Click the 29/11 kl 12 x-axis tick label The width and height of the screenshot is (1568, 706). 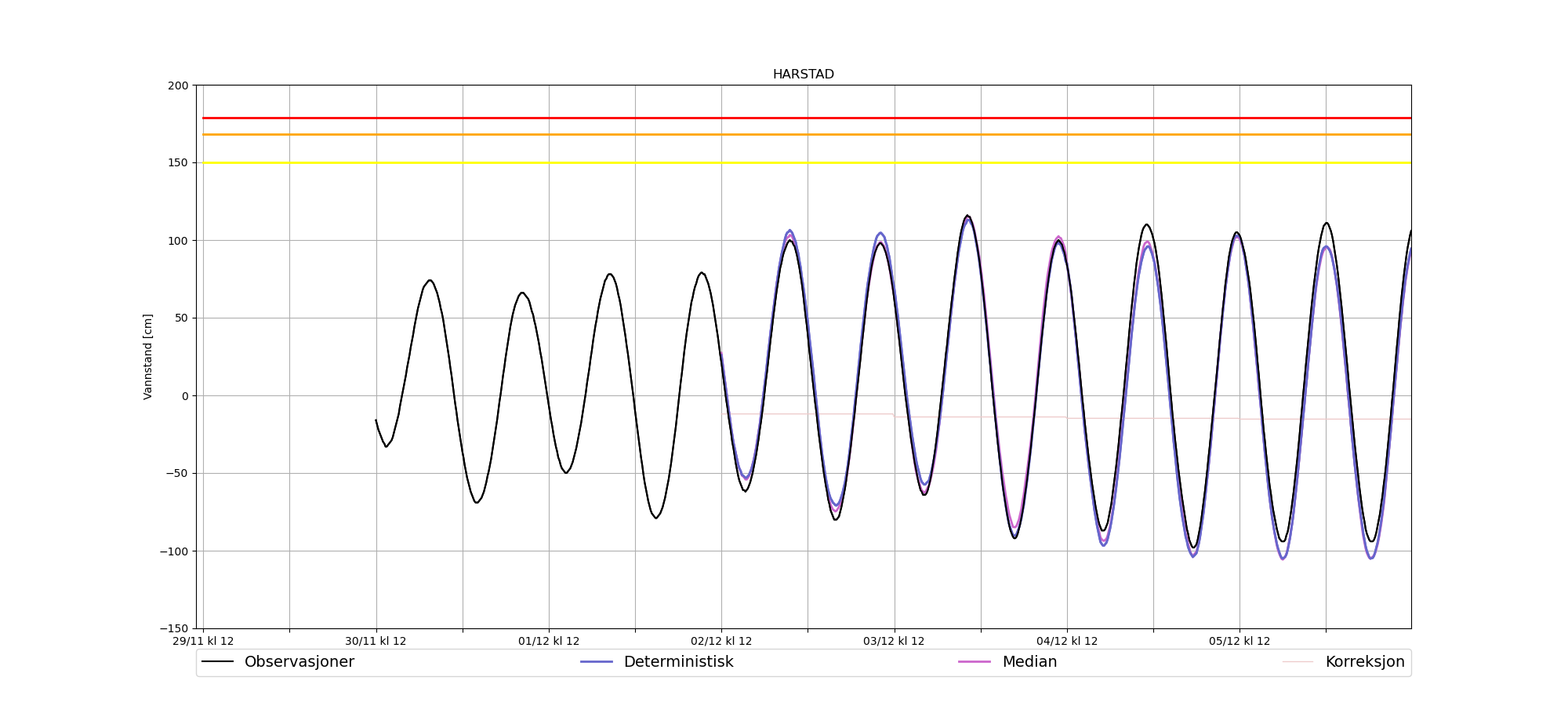tap(203, 642)
